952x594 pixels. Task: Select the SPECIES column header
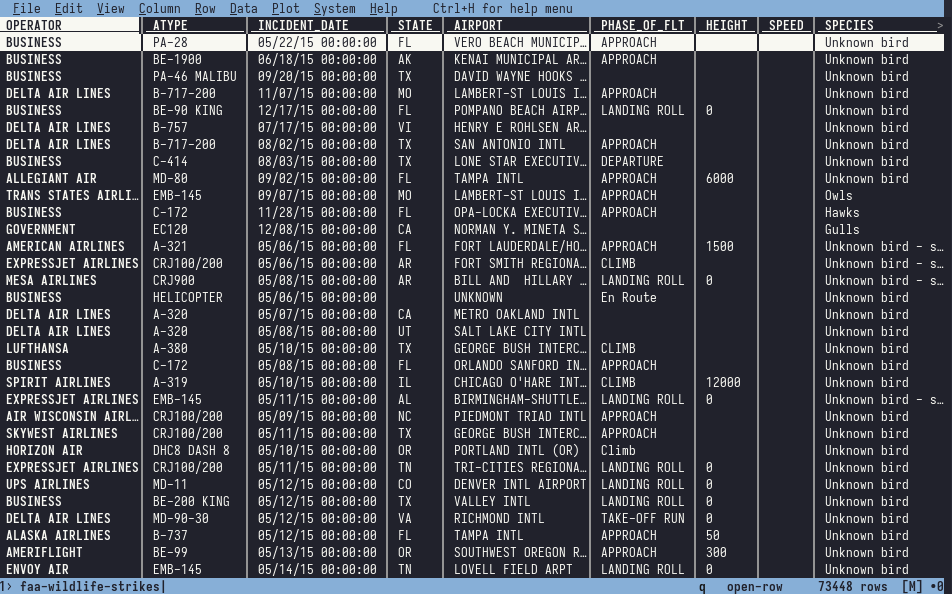(x=849, y=26)
